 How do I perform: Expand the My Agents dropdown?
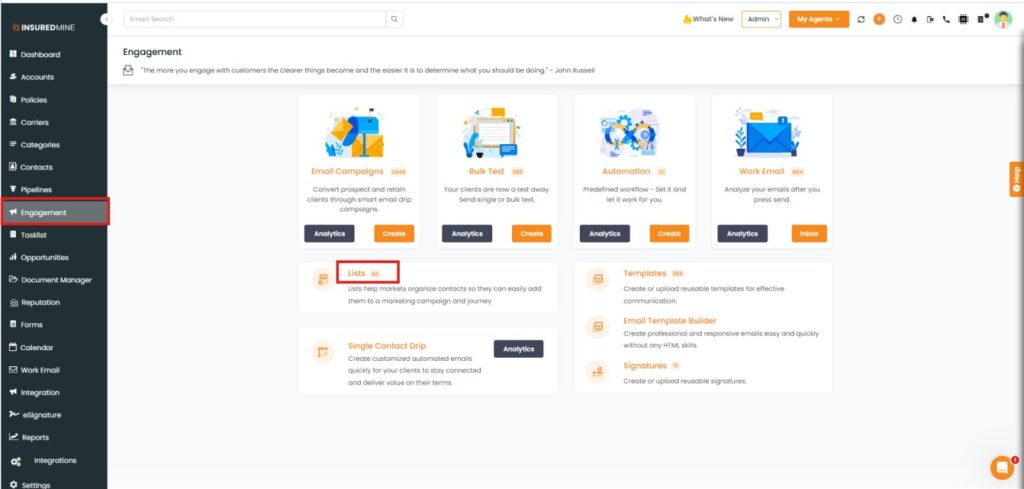[x=818, y=19]
